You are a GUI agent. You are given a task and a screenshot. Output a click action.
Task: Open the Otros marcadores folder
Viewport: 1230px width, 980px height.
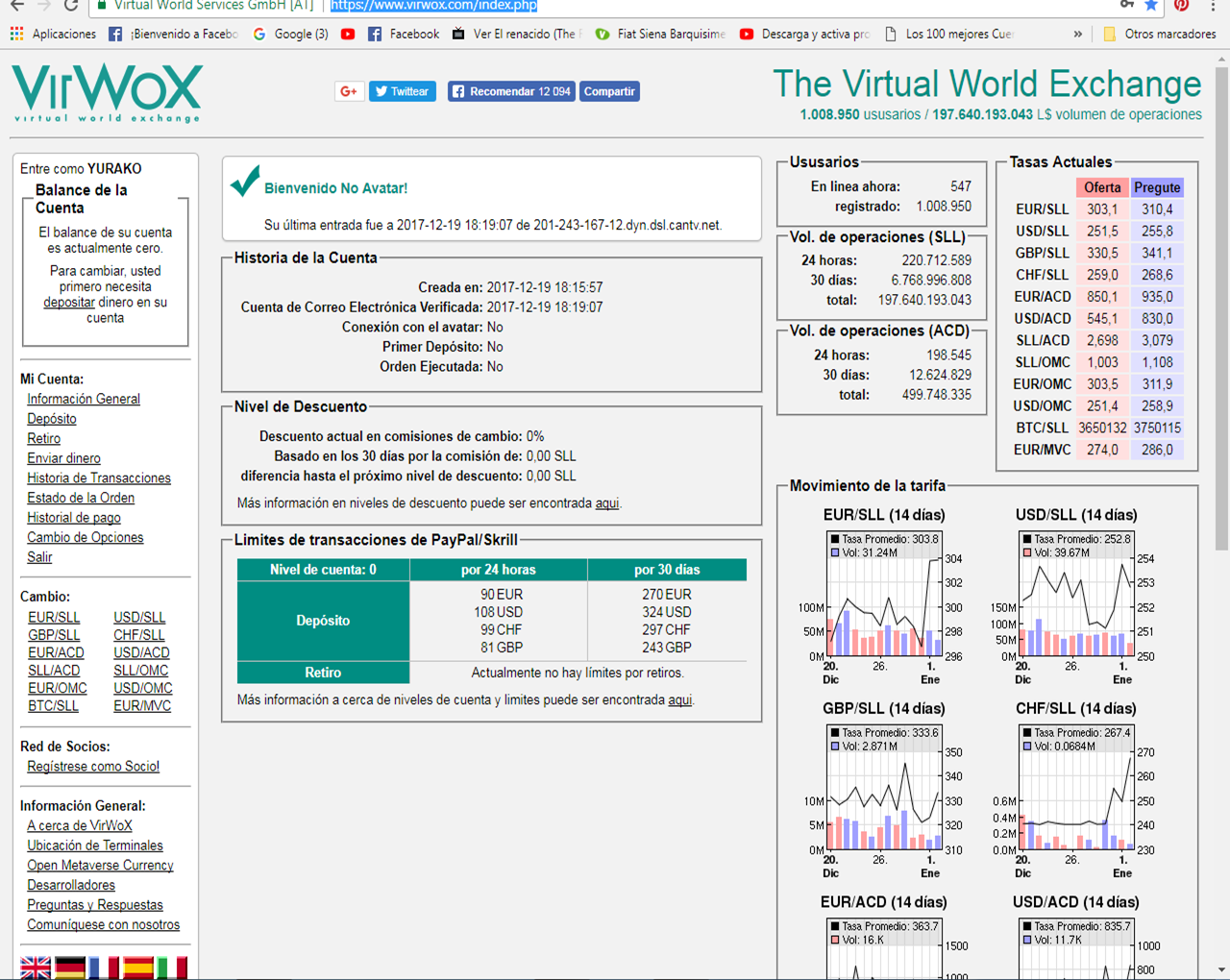point(1159,34)
